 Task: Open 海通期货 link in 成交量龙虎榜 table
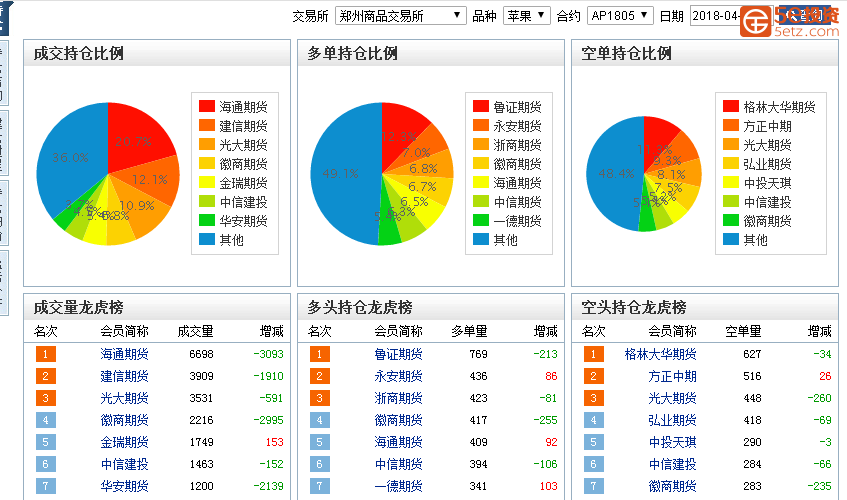click(124, 354)
